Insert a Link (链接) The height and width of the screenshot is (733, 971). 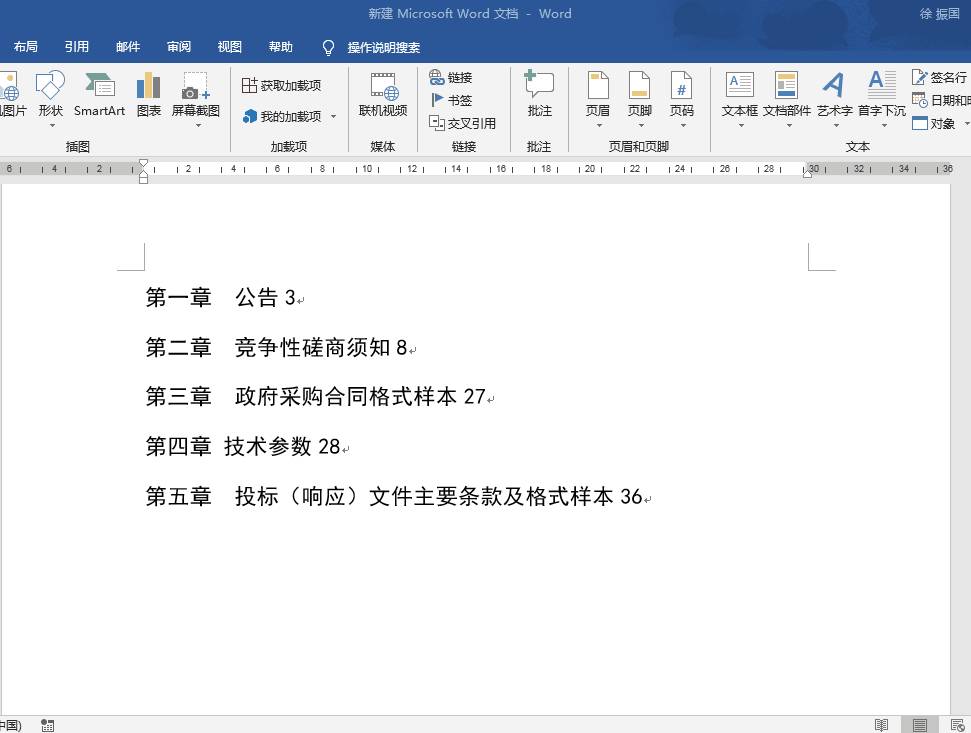(451, 77)
